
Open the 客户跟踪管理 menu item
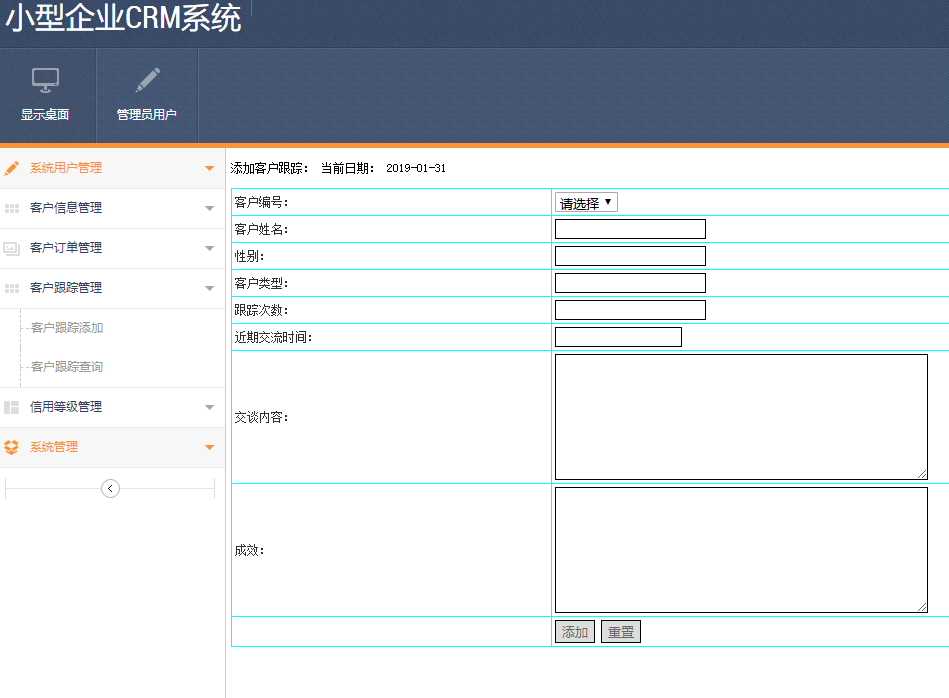click(x=113, y=288)
